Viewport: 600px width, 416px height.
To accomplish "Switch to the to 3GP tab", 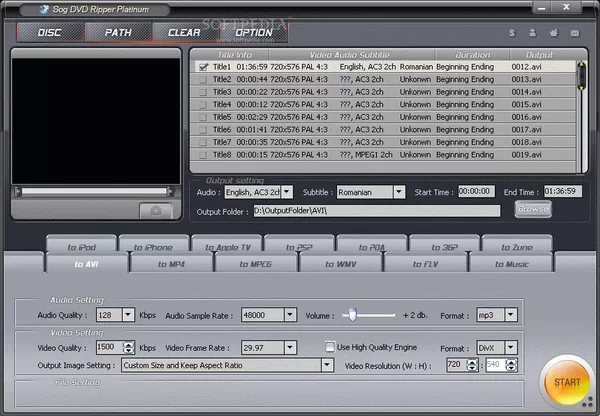I will click(444, 245).
